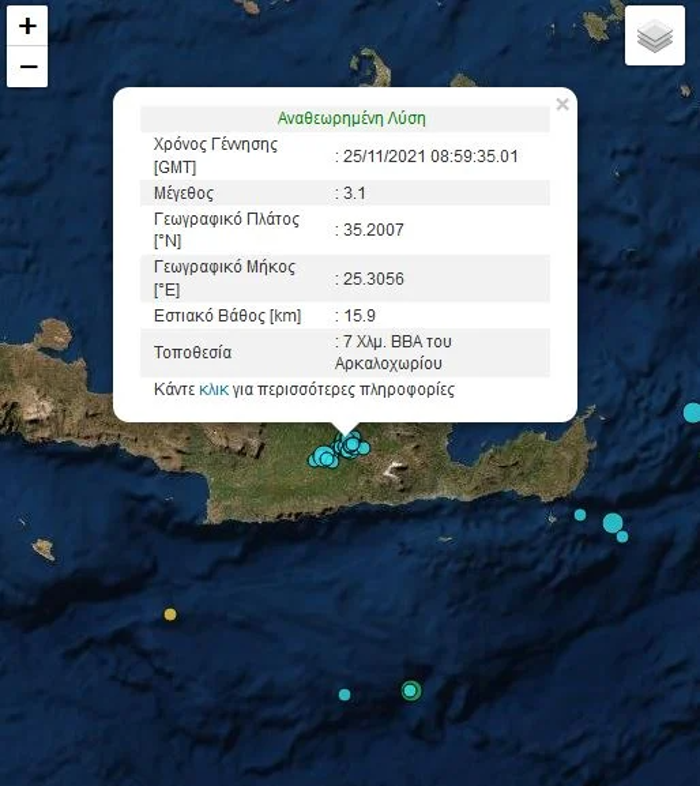
Task: Select the green-ringed earthquake marker
Action: [410, 690]
